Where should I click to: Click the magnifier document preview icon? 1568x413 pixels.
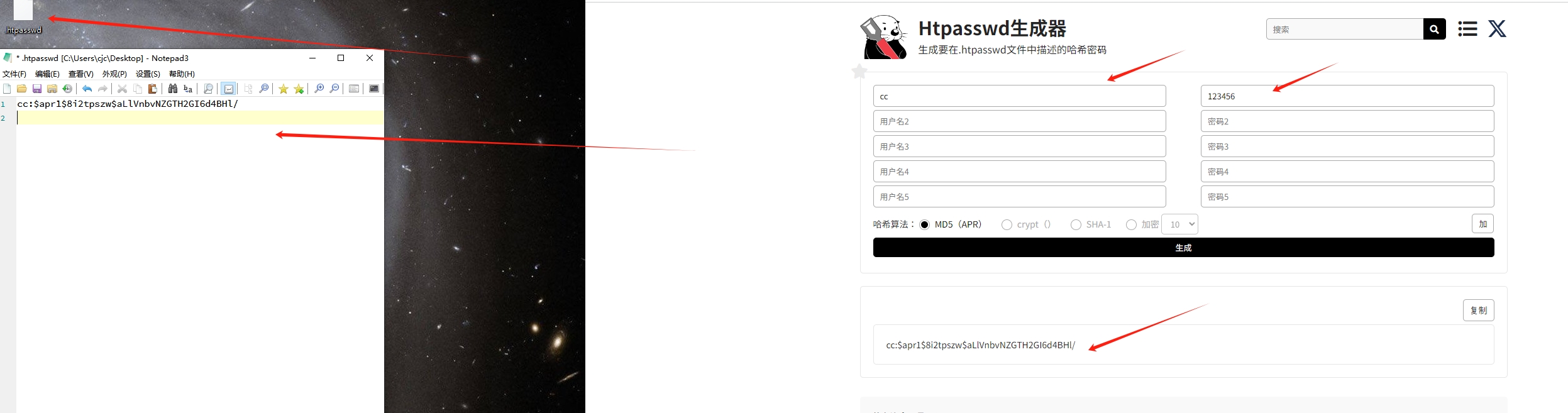(208, 89)
